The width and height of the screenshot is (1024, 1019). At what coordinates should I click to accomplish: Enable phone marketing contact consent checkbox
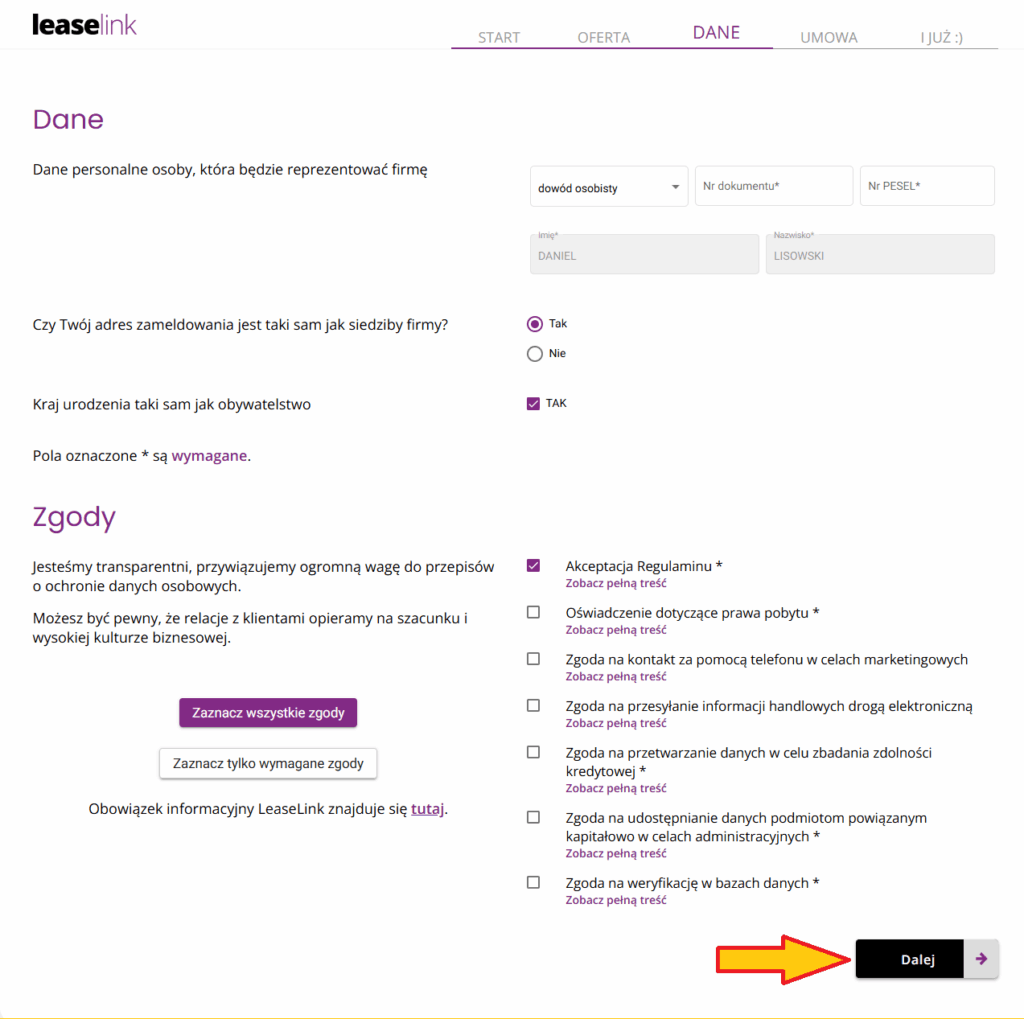click(x=534, y=659)
